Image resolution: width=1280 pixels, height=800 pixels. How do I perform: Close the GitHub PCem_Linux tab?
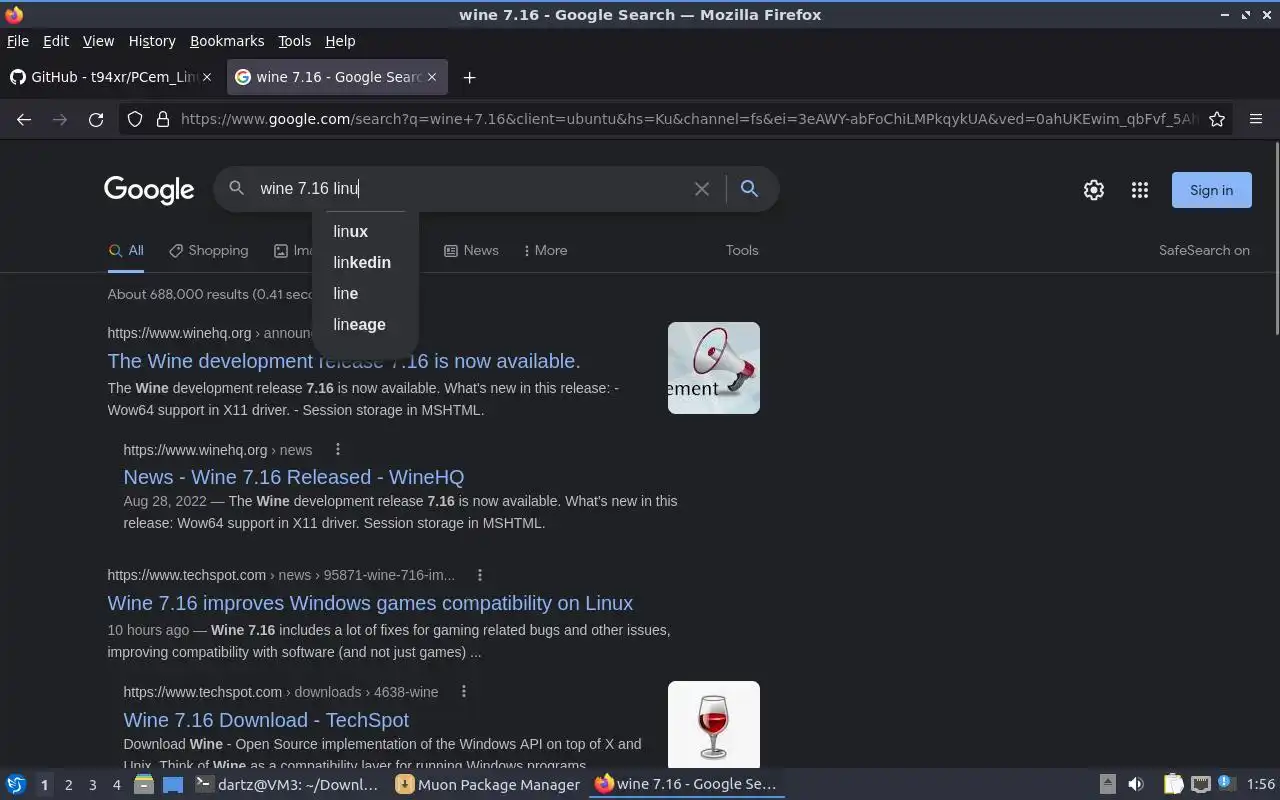pyautogui.click(x=207, y=77)
